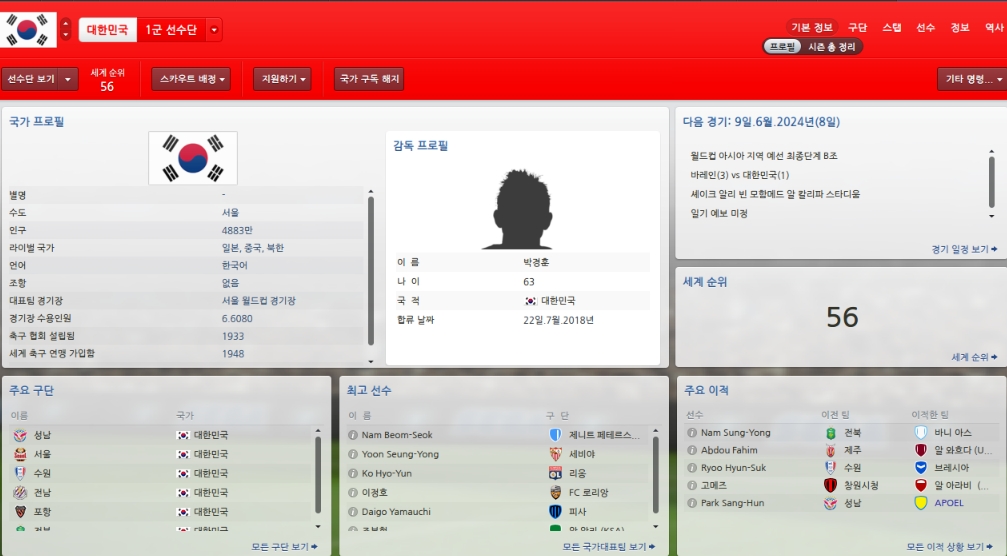This screenshot has height=556, width=1007.
Task: Select the 프로필 toggle option
Action: 782,47
